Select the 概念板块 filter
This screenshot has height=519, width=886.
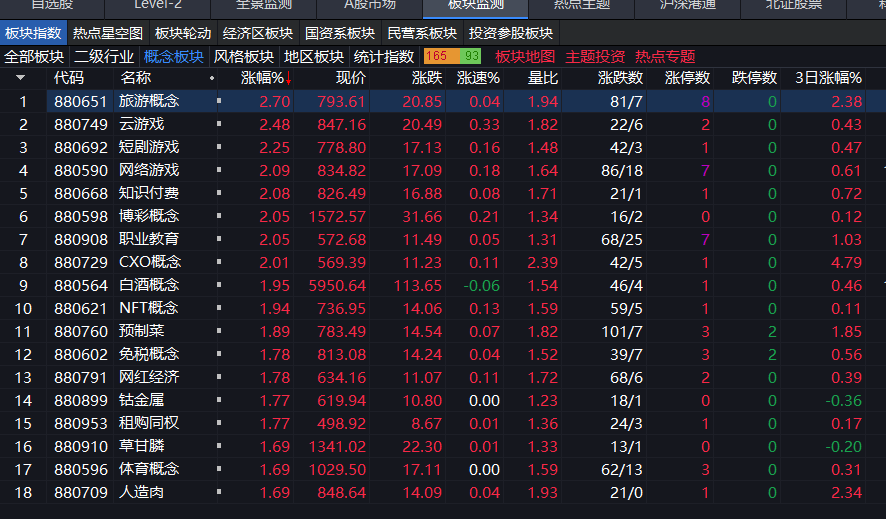[x=174, y=56]
